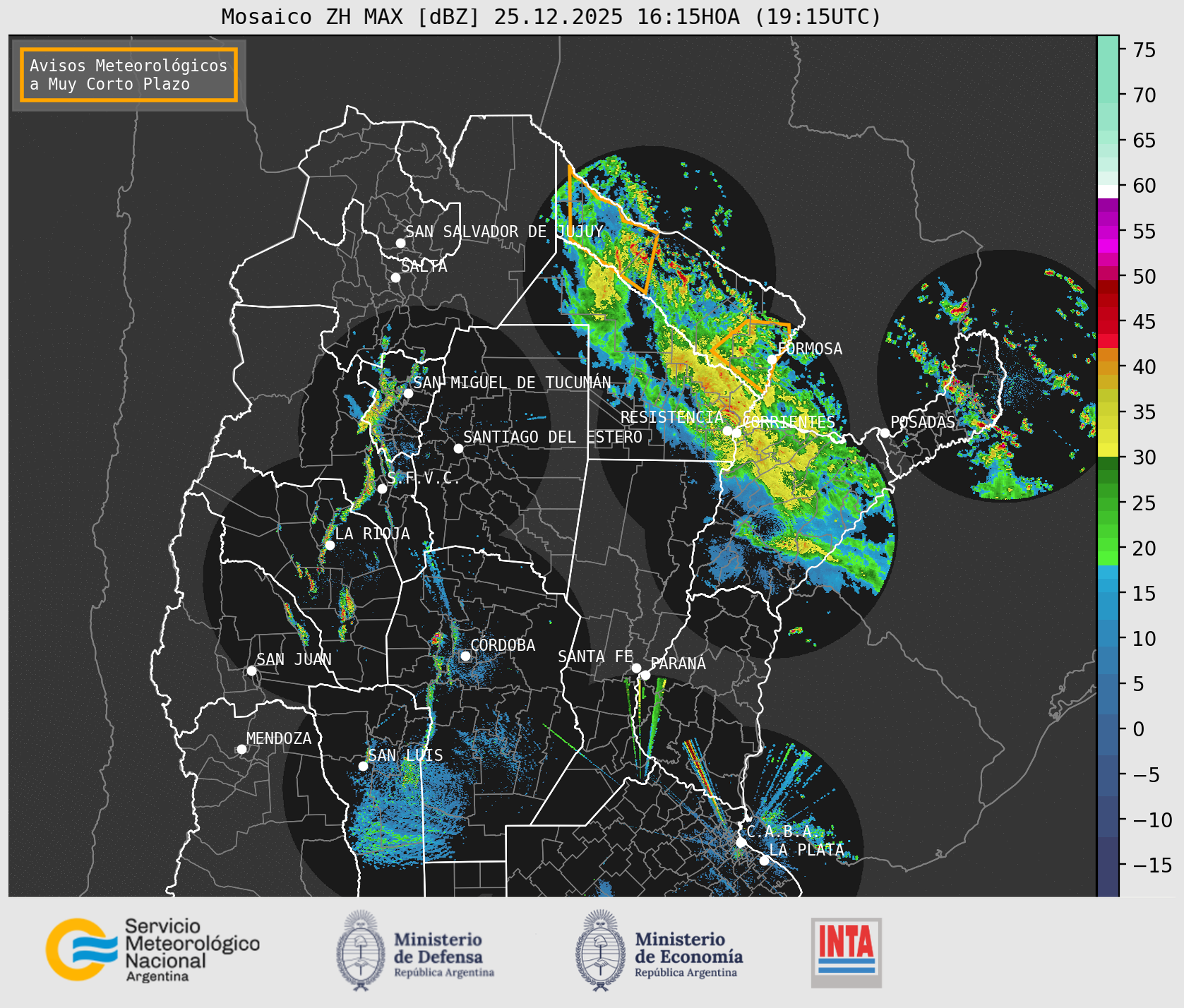Click the 55 dBZ magenta color band

pyautogui.click(x=1108, y=232)
